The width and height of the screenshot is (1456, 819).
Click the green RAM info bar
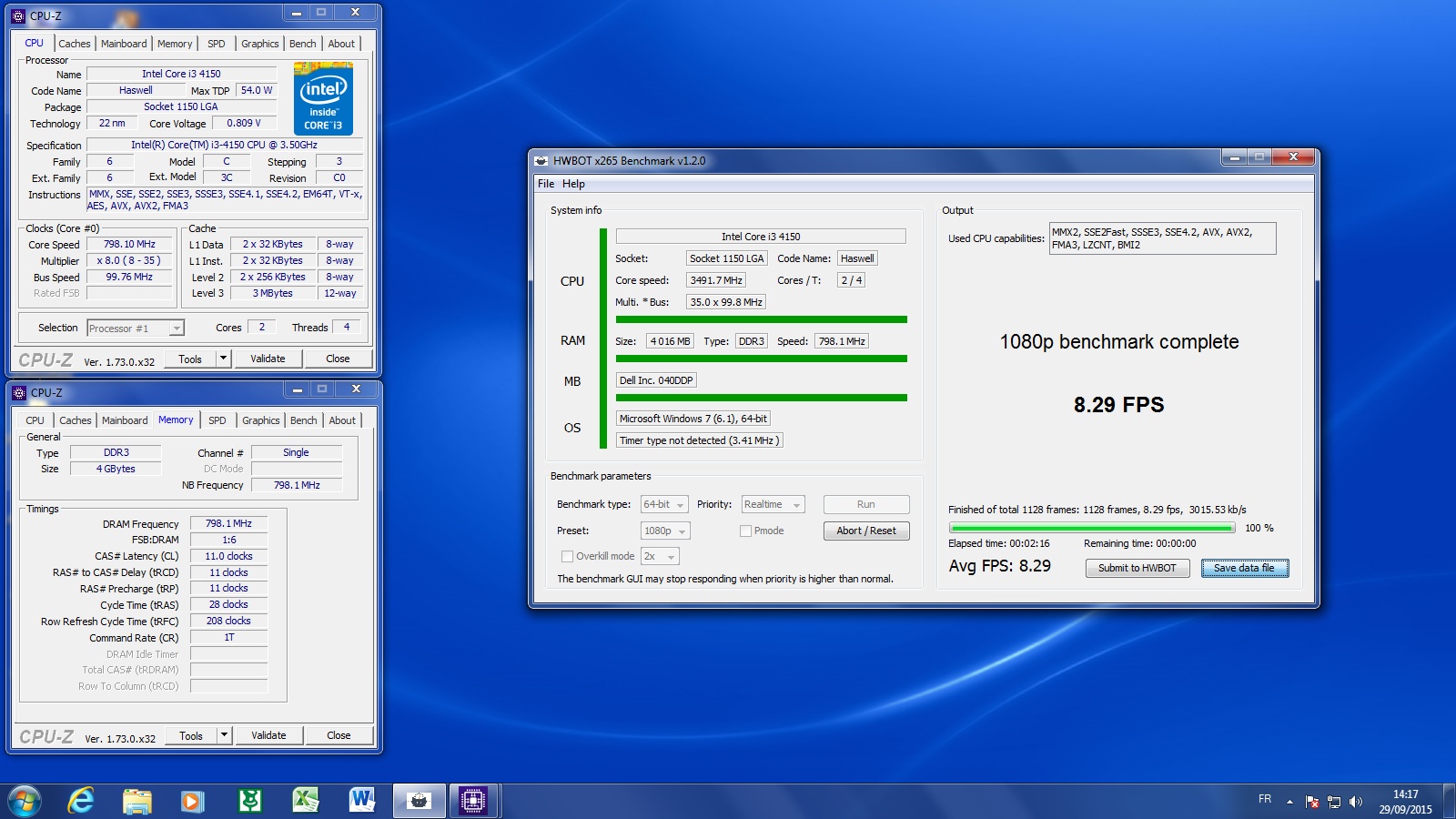(x=762, y=359)
